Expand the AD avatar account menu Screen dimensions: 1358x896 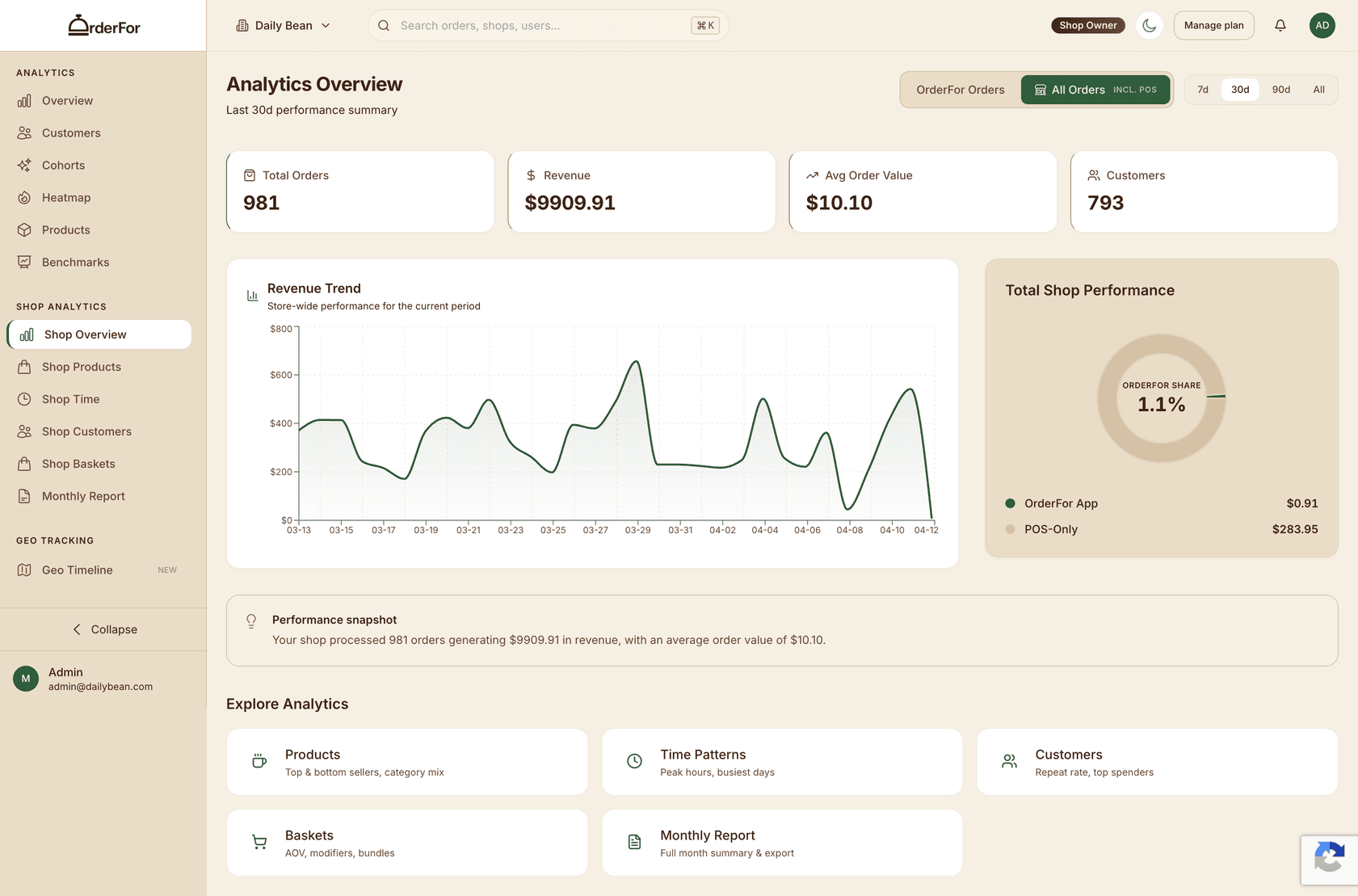click(x=1322, y=25)
